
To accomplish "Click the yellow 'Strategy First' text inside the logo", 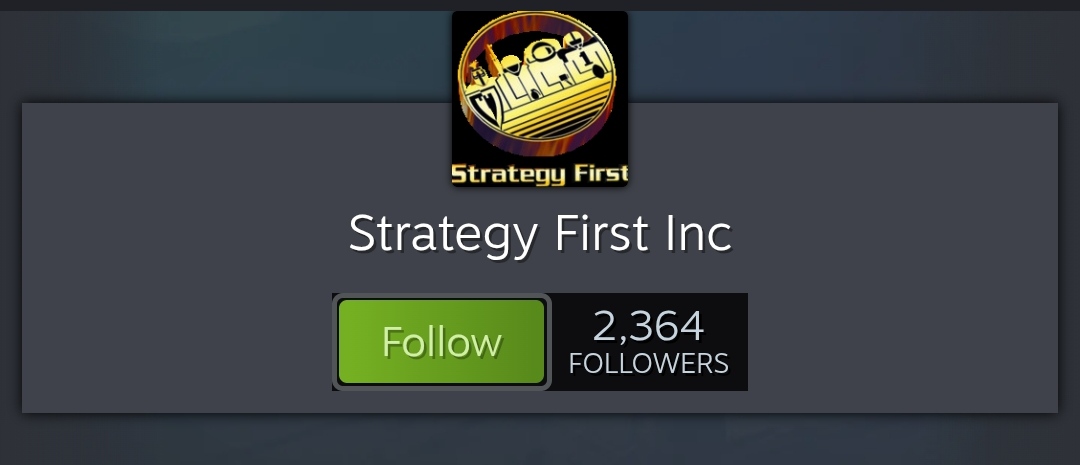I will tap(540, 174).
